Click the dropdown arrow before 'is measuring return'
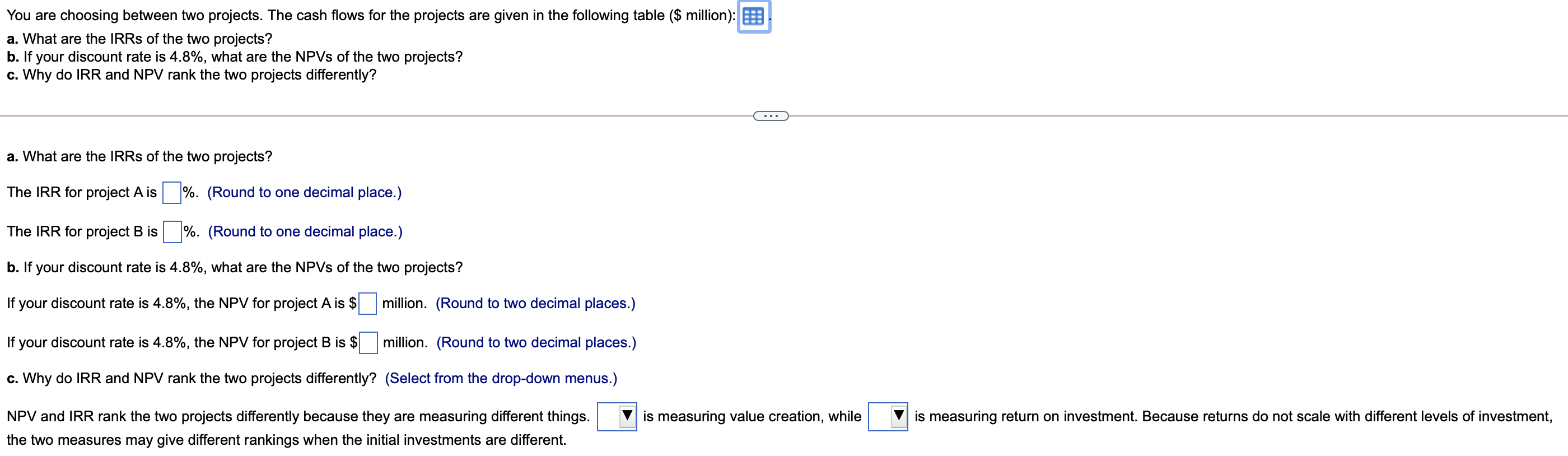Image resolution: width=1568 pixels, height=456 pixels. click(x=898, y=417)
